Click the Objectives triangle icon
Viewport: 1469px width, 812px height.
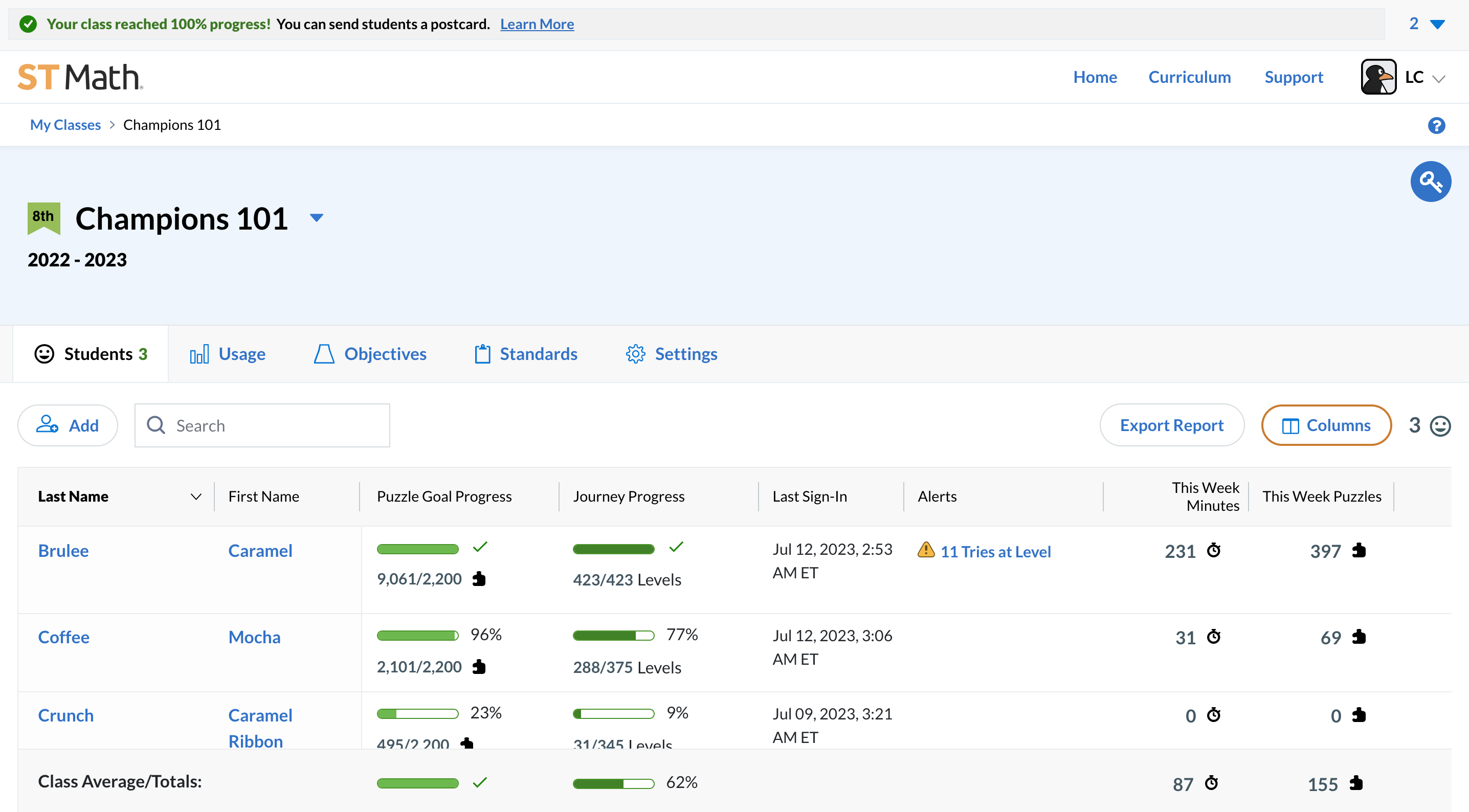point(324,353)
